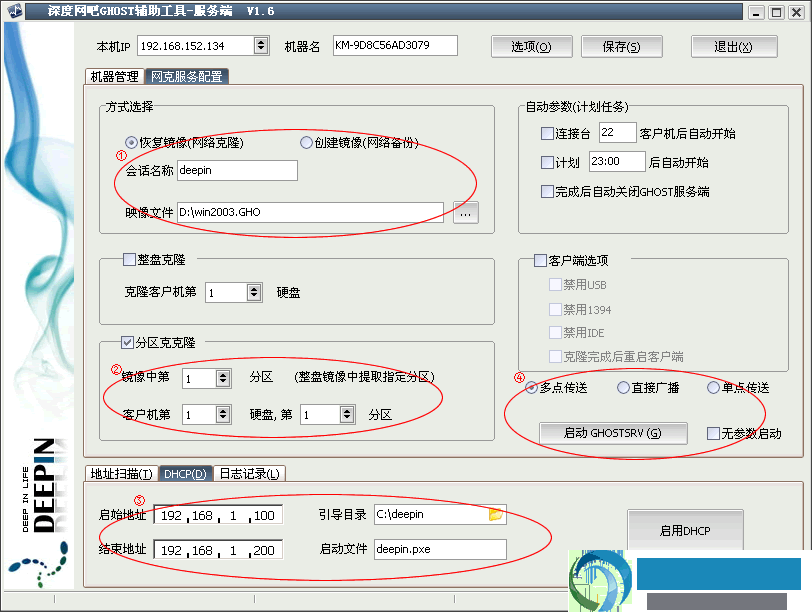Close the GHOST tool window
This screenshot has width=812, height=612.
pos(796,12)
